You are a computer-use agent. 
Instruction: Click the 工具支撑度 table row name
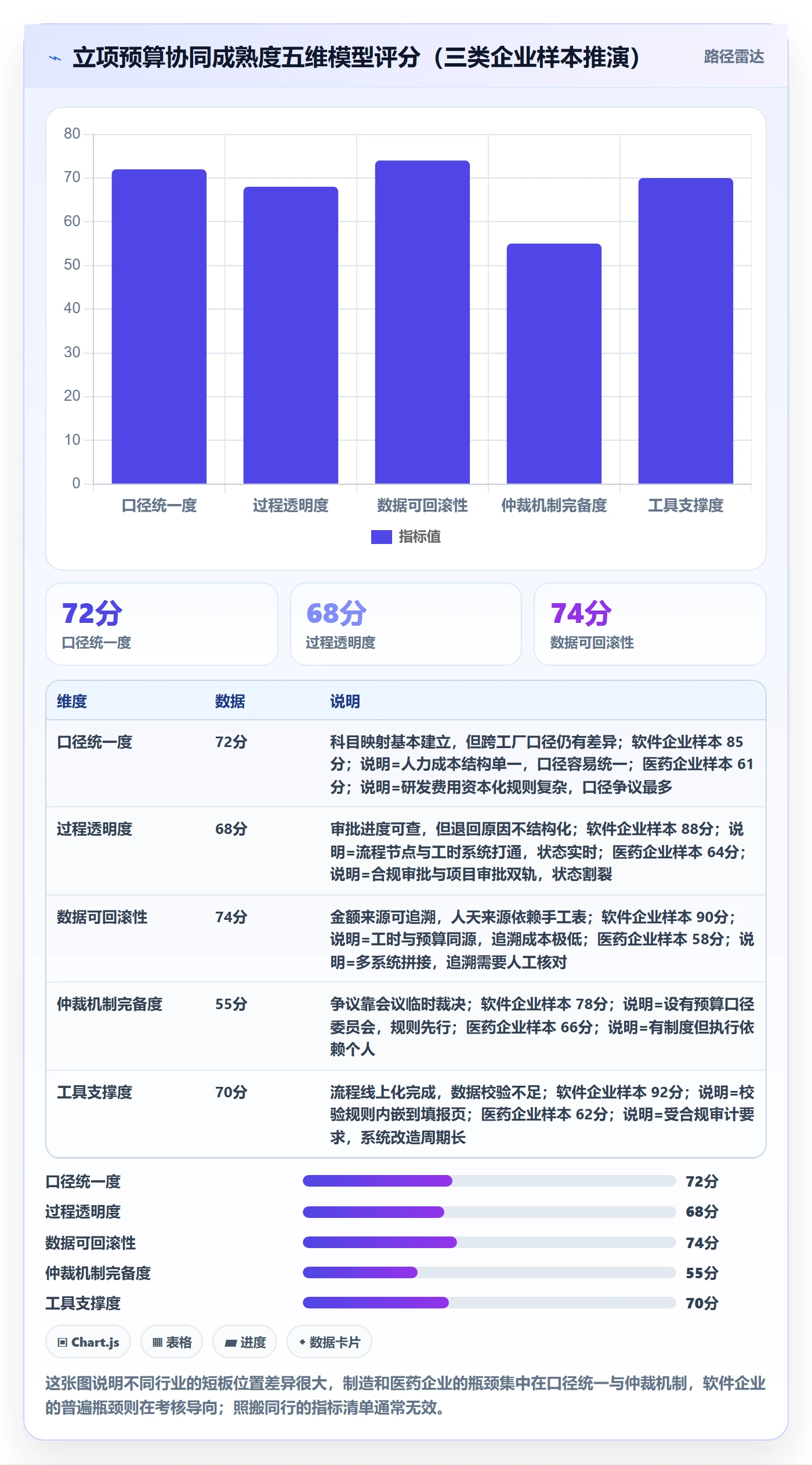point(95,1092)
